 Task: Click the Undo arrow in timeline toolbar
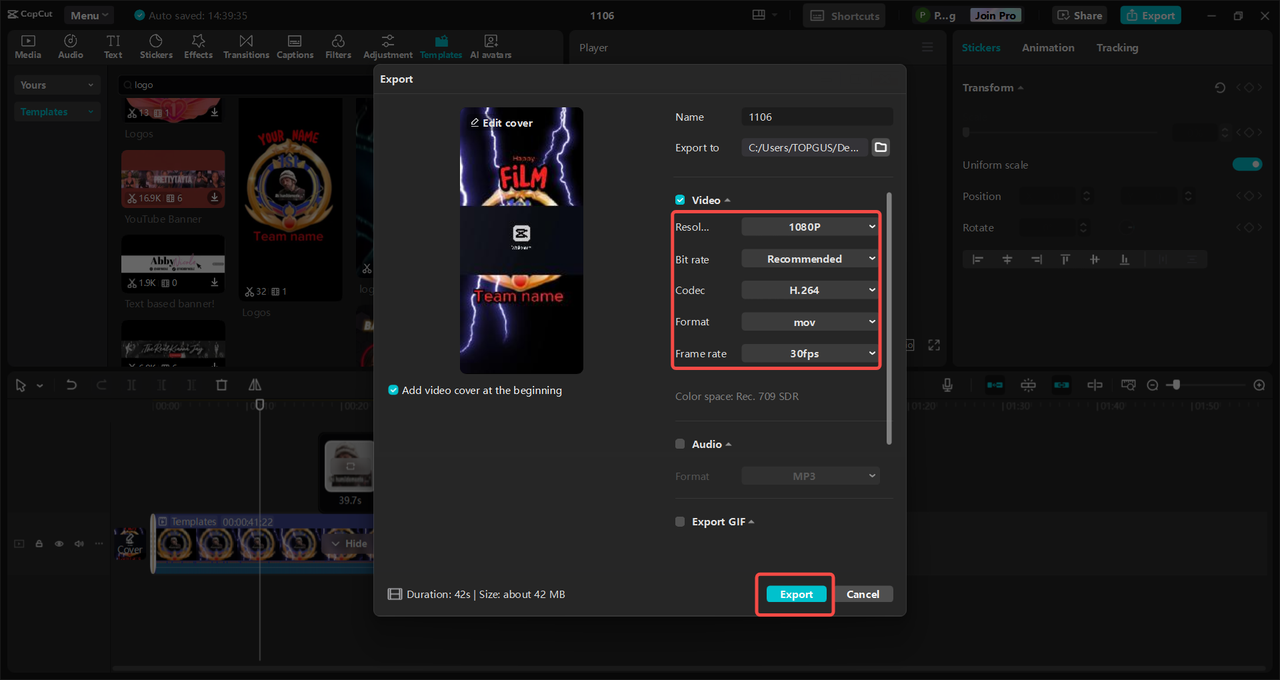[x=71, y=385]
